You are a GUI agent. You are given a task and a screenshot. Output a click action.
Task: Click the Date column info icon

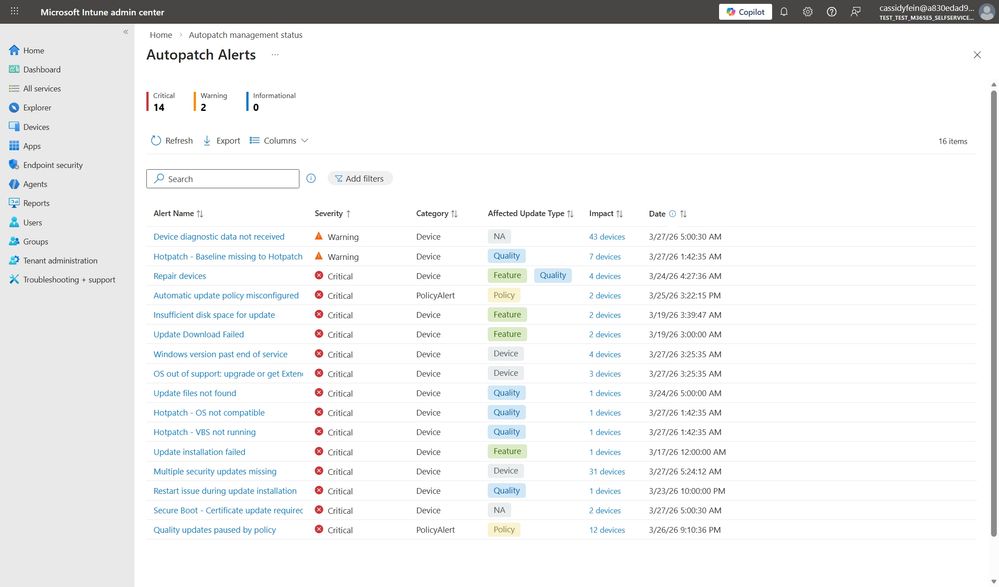[672, 214]
